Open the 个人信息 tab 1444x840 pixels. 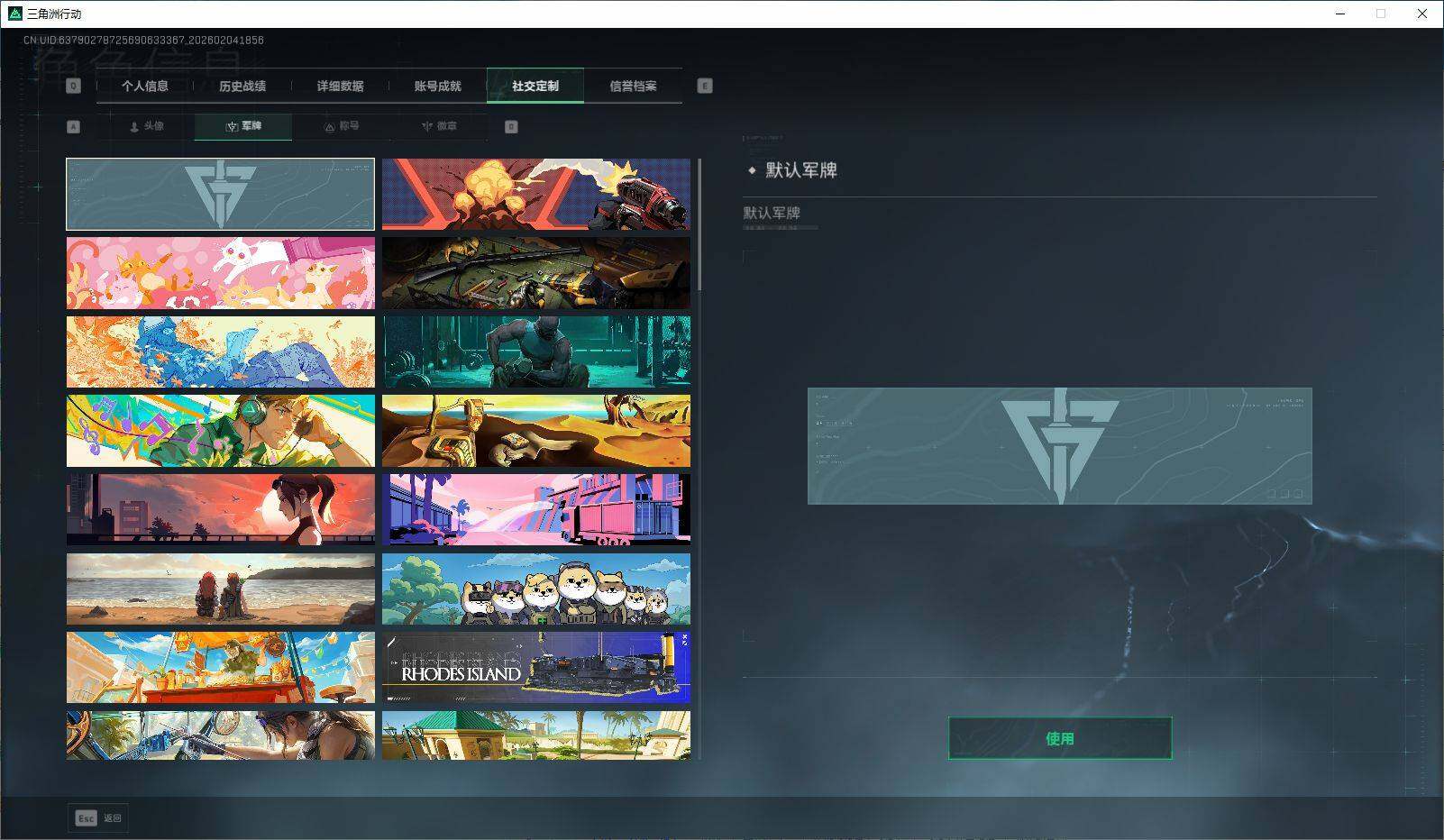[145, 87]
